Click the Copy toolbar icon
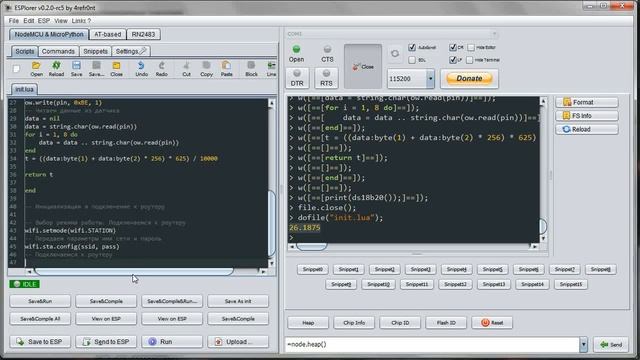The image size is (640, 360). pos(207,69)
